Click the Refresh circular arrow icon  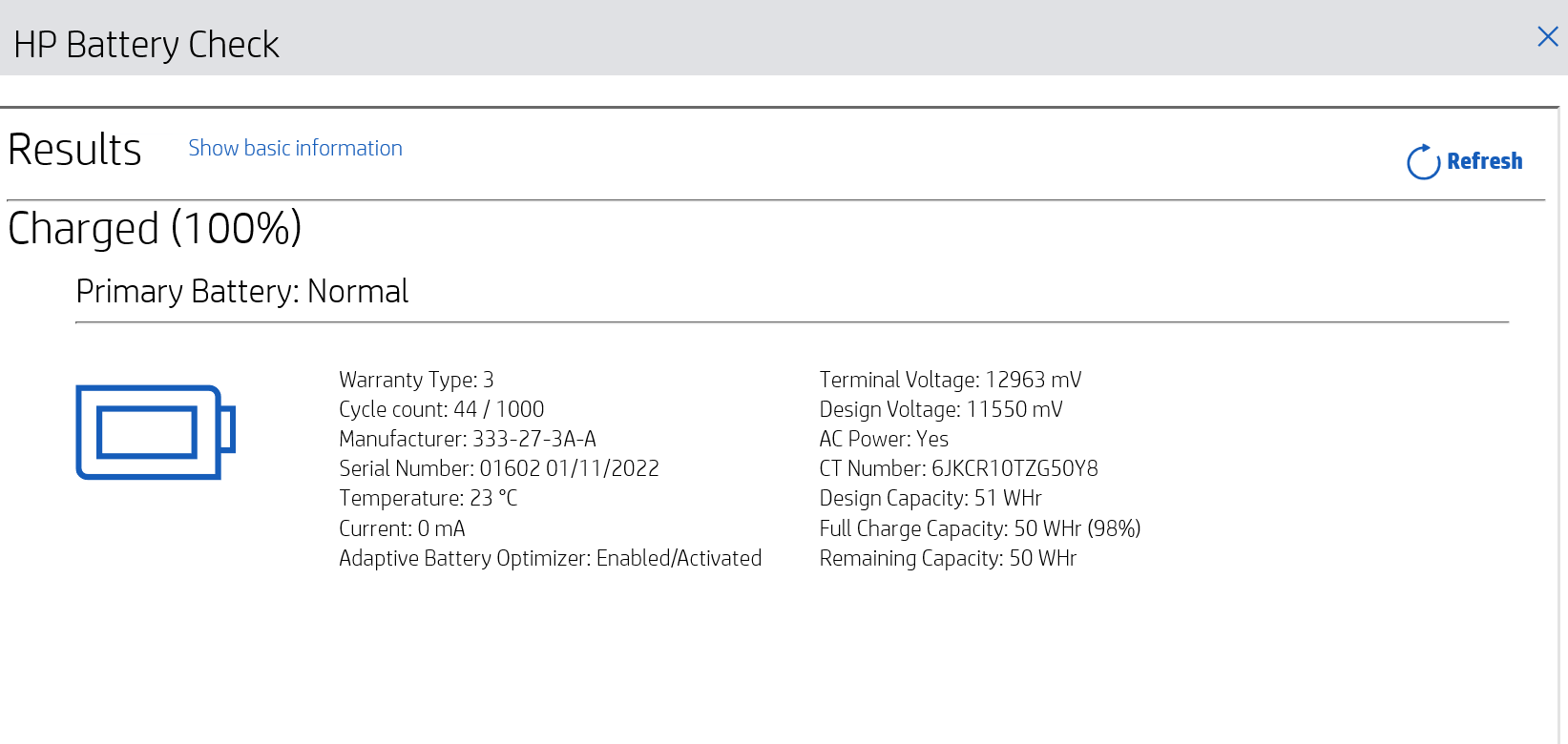(x=1421, y=162)
